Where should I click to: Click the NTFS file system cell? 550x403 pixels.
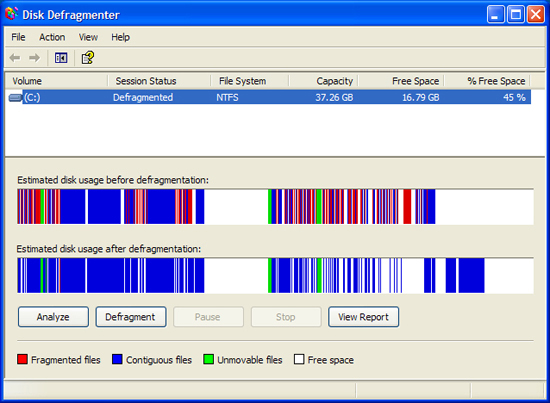coord(227,97)
